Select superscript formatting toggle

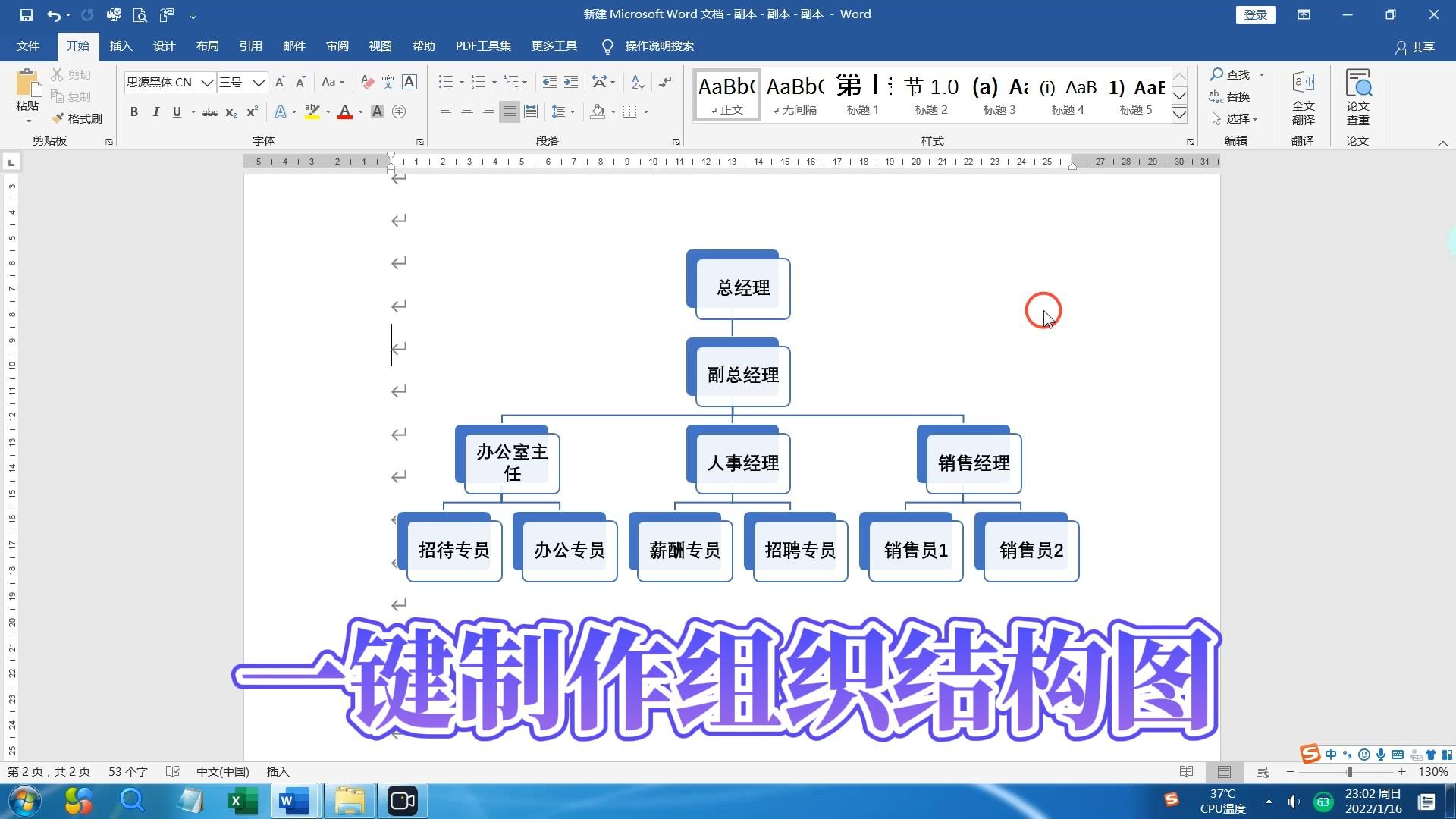(x=253, y=111)
